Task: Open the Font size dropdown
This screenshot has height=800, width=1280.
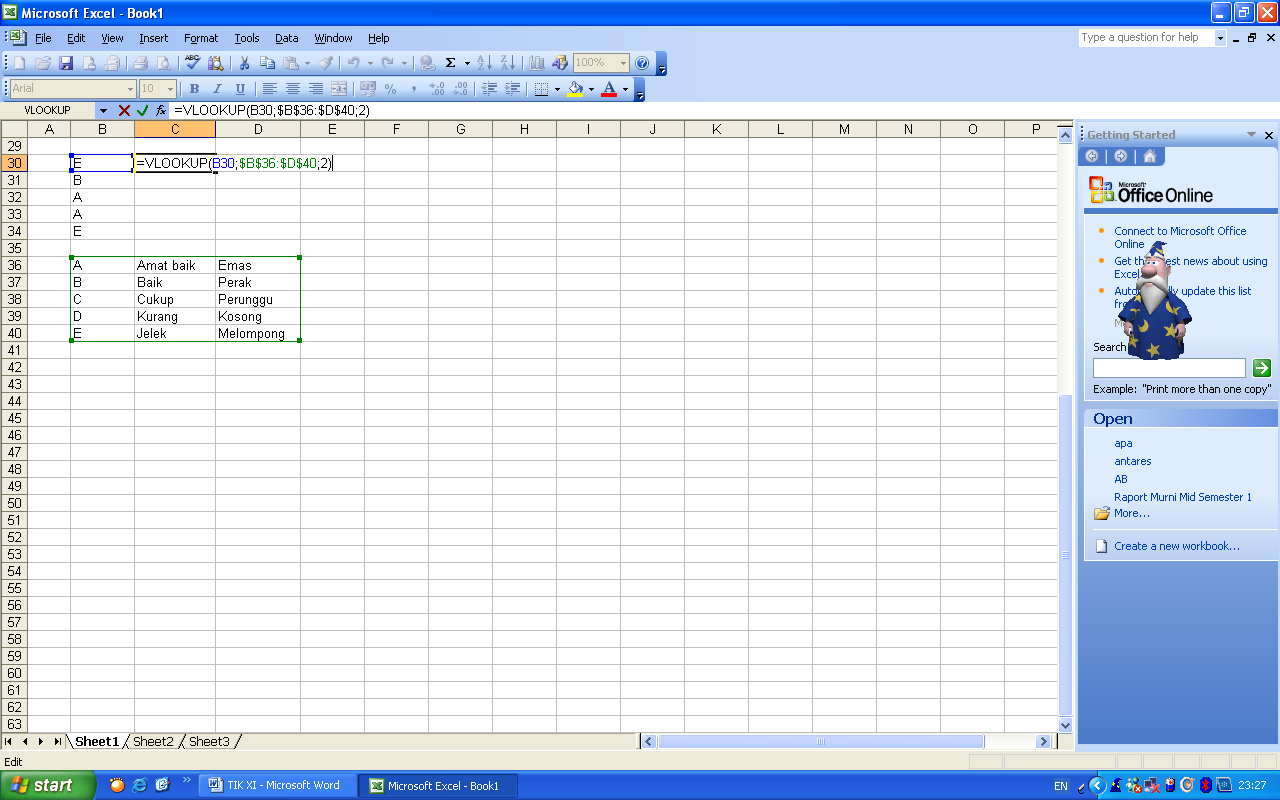Action: tap(170, 89)
